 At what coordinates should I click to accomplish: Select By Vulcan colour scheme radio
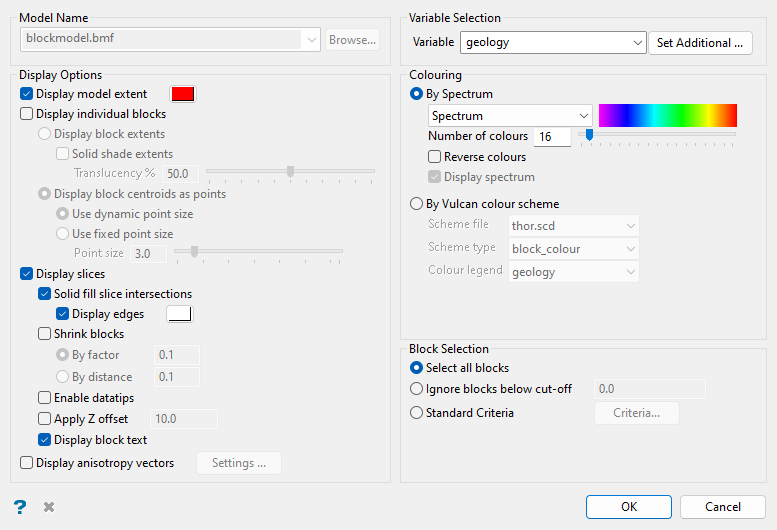[418, 204]
